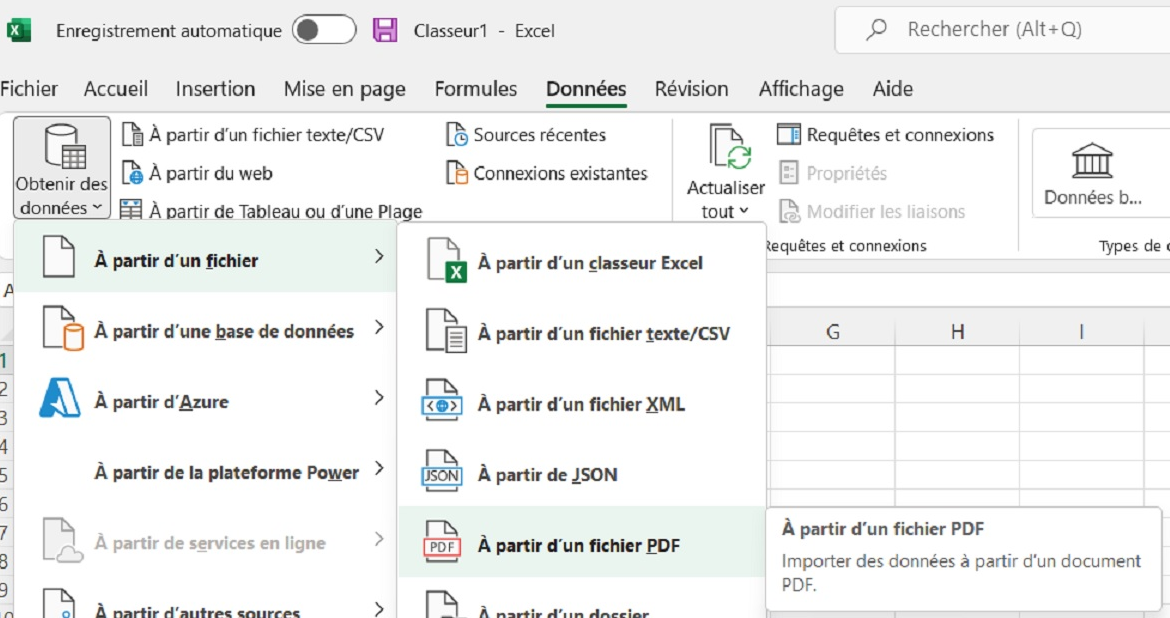The image size is (1170, 618).
Task: Click the purple save floppy icon
Action: pyautogui.click(x=385, y=31)
